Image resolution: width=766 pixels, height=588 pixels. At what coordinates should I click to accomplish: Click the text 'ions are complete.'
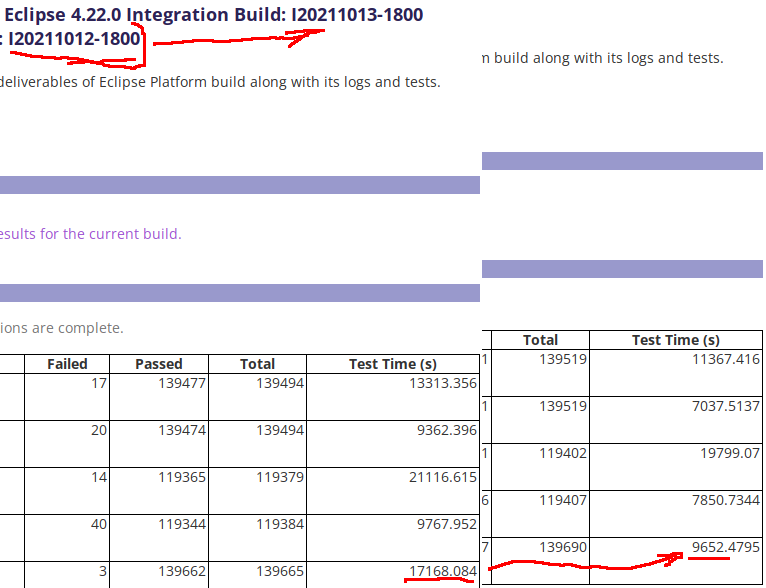click(62, 328)
